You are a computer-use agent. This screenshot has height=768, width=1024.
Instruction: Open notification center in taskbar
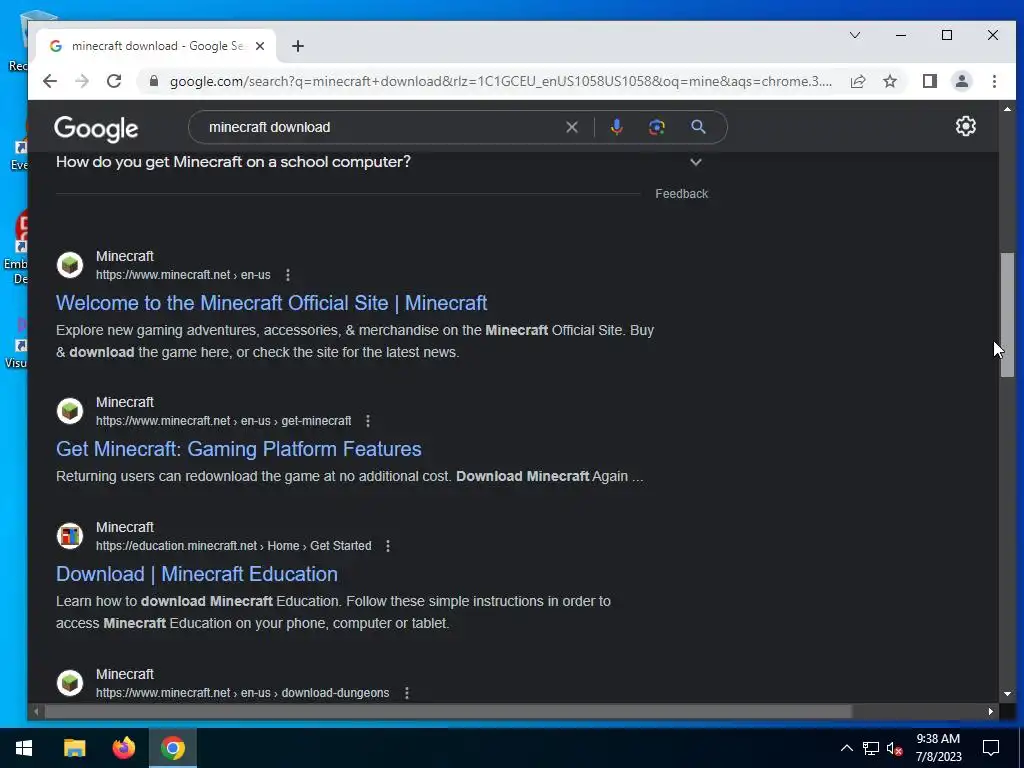(991, 748)
